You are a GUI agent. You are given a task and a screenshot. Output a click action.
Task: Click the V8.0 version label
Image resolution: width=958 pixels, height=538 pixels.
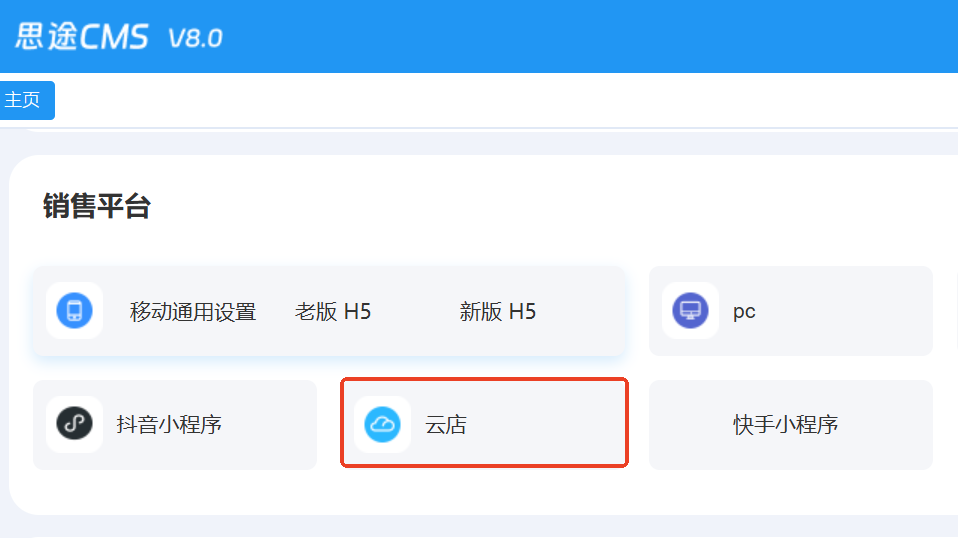(195, 38)
